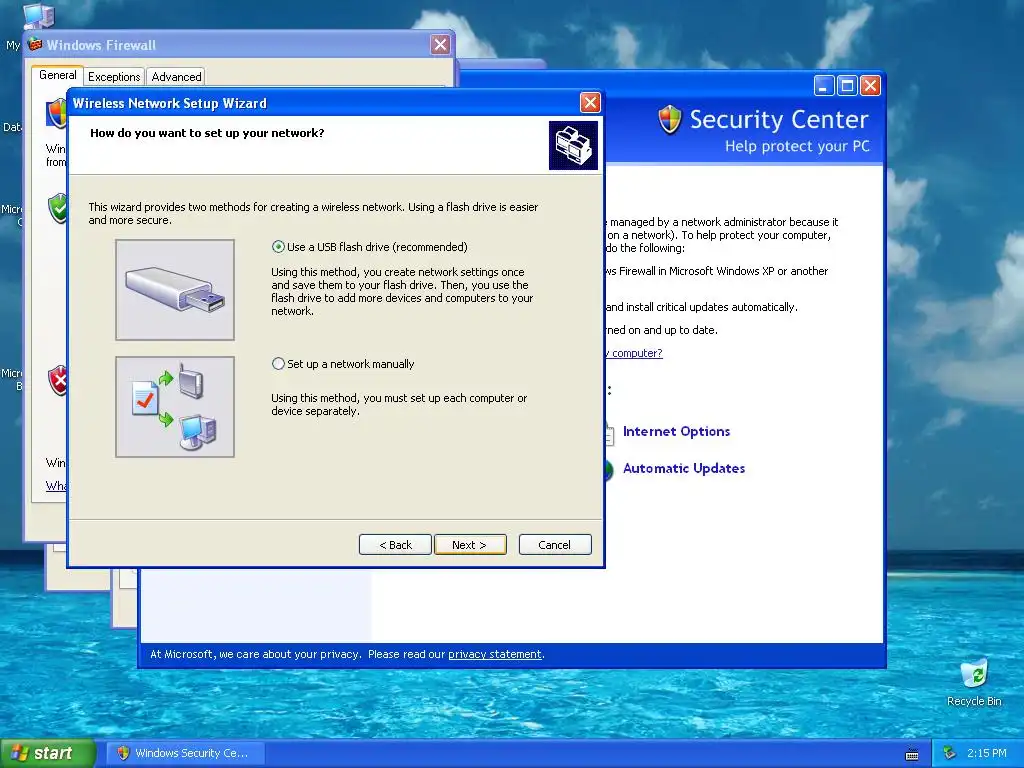Click the manual network setup illustration
Image resolution: width=1024 pixels, height=768 pixels.
click(x=175, y=407)
